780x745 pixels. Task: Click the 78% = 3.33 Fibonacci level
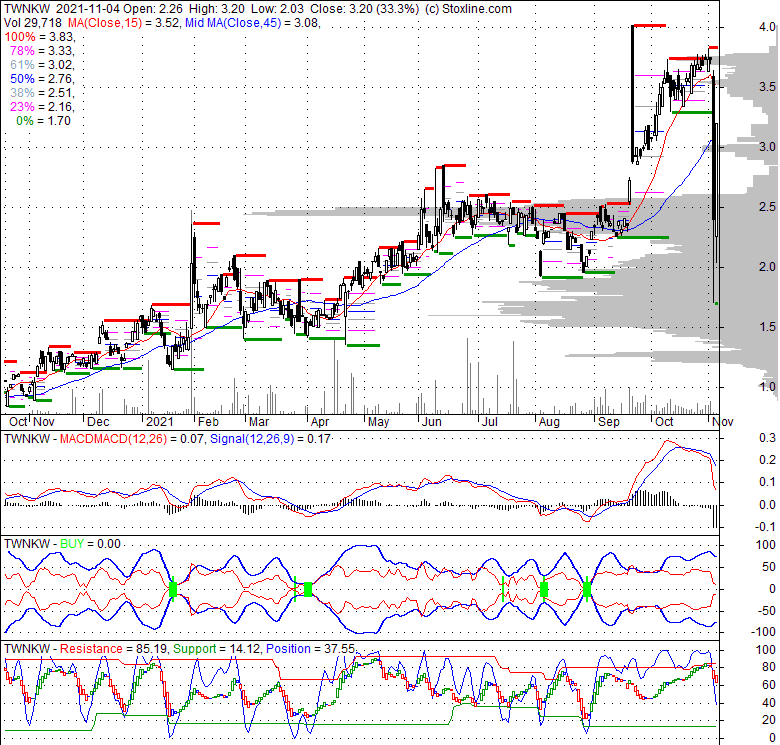[42, 51]
